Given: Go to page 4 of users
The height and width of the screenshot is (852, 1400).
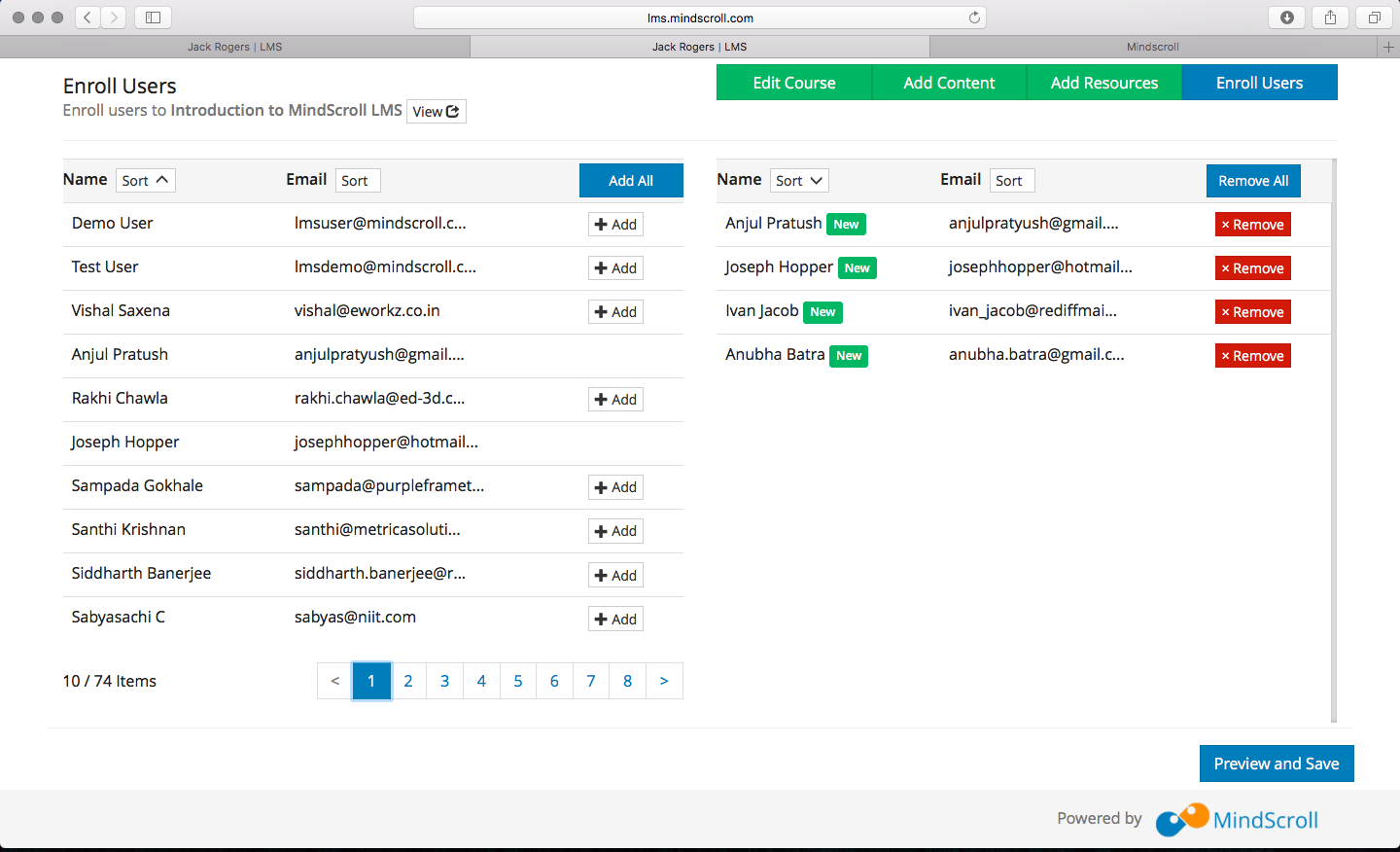Looking at the screenshot, I should coord(481,681).
